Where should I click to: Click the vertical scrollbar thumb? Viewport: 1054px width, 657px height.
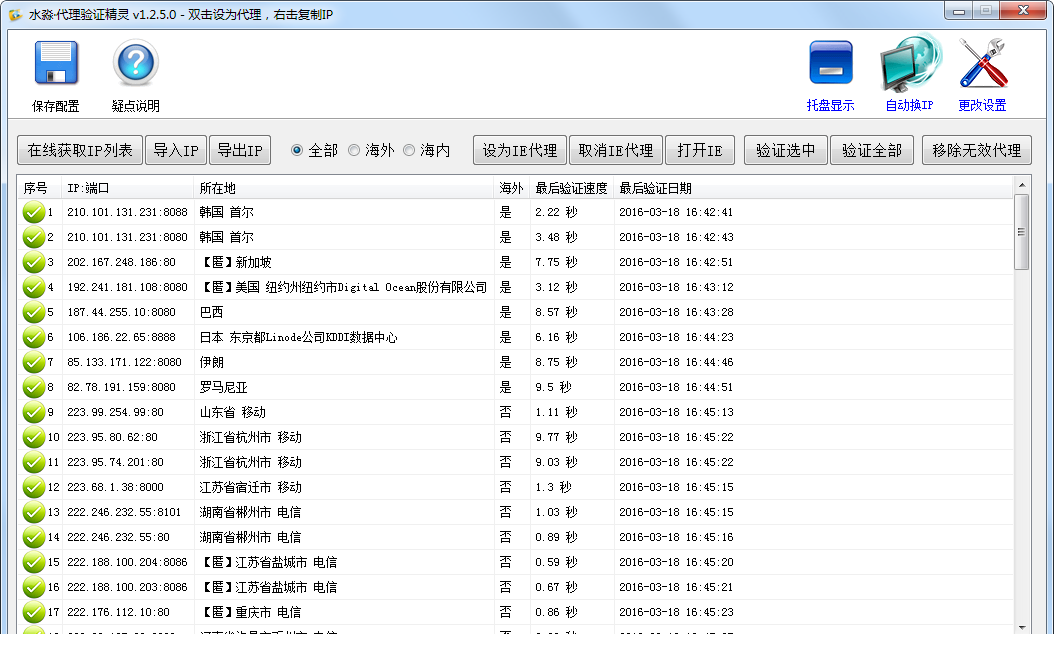click(x=1022, y=232)
